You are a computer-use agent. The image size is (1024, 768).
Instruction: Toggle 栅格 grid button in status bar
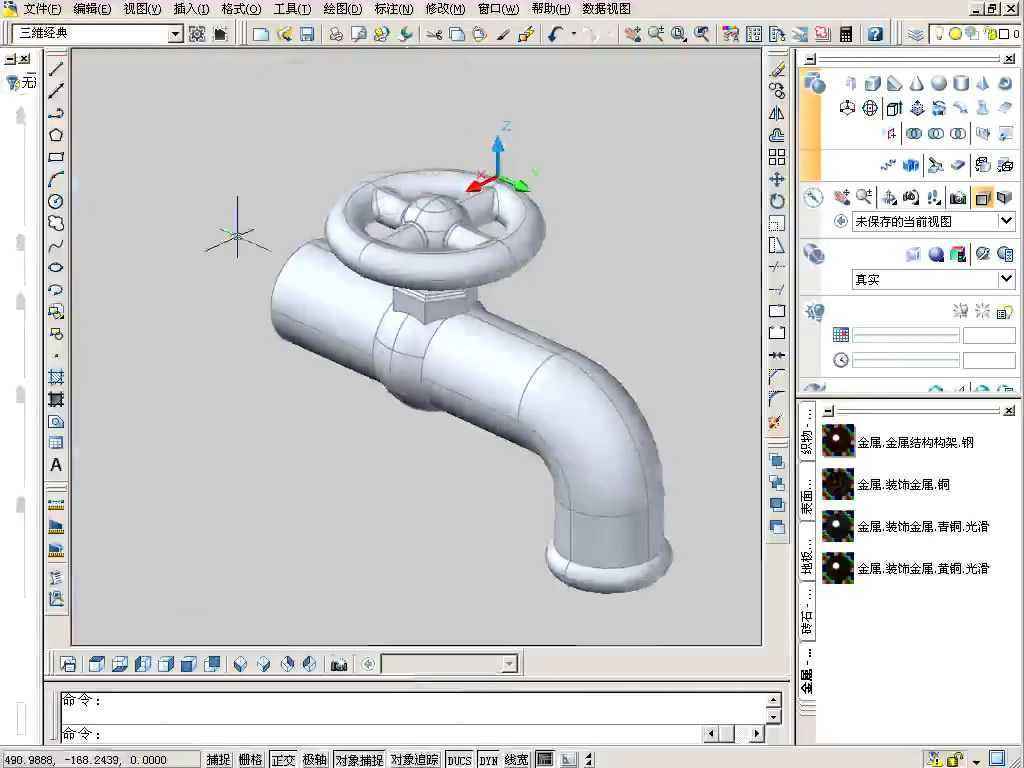tap(250, 760)
